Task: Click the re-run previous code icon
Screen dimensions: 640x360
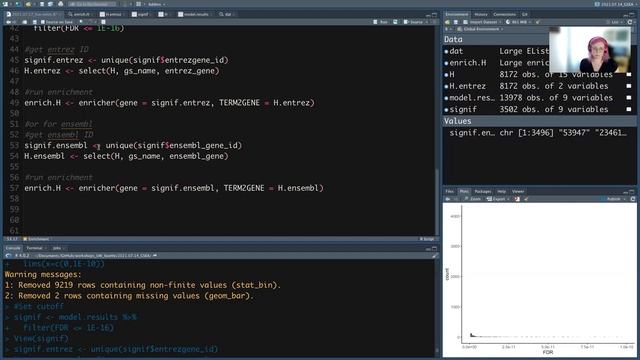Action: [x=395, y=22]
